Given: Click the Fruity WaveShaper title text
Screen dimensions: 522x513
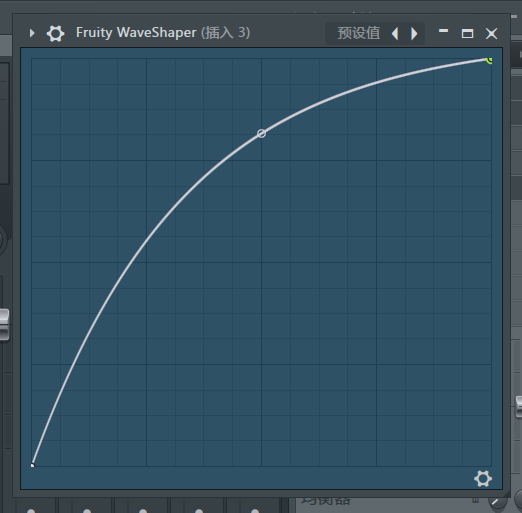Looking at the screenshot, I should tap(136, 33).
